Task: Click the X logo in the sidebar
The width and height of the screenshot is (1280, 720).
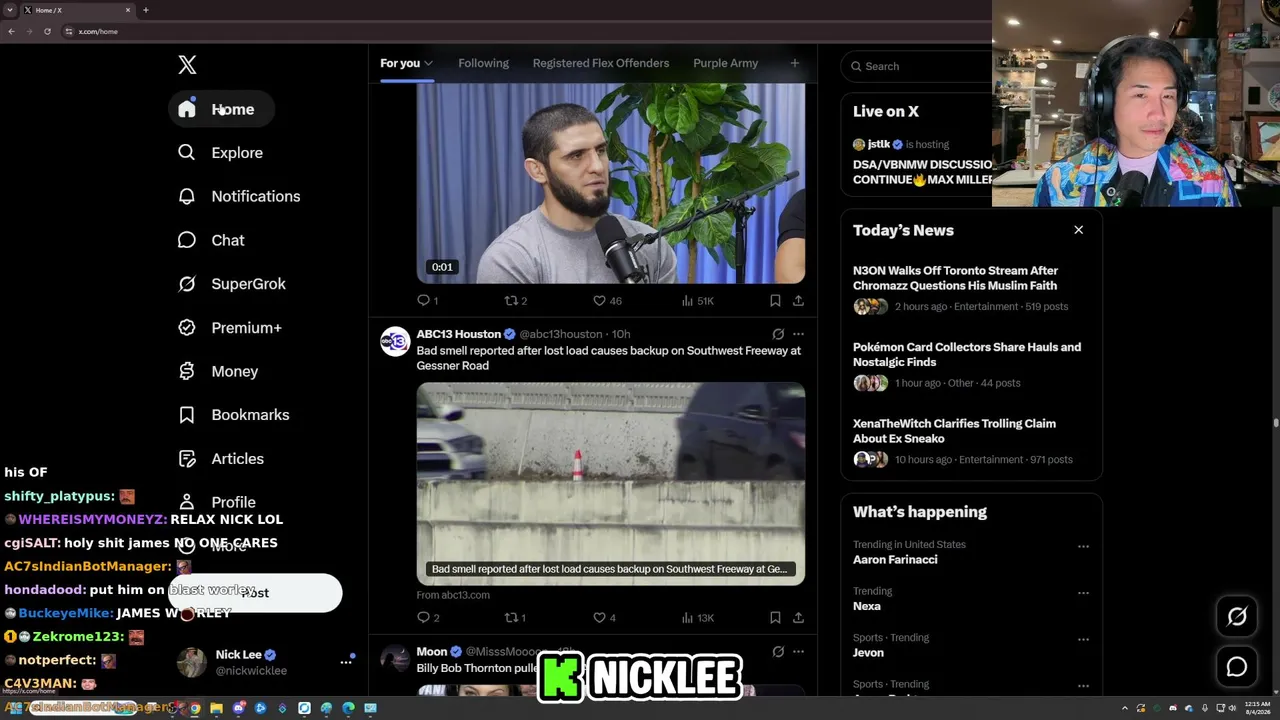Action: tap(187, 65)
